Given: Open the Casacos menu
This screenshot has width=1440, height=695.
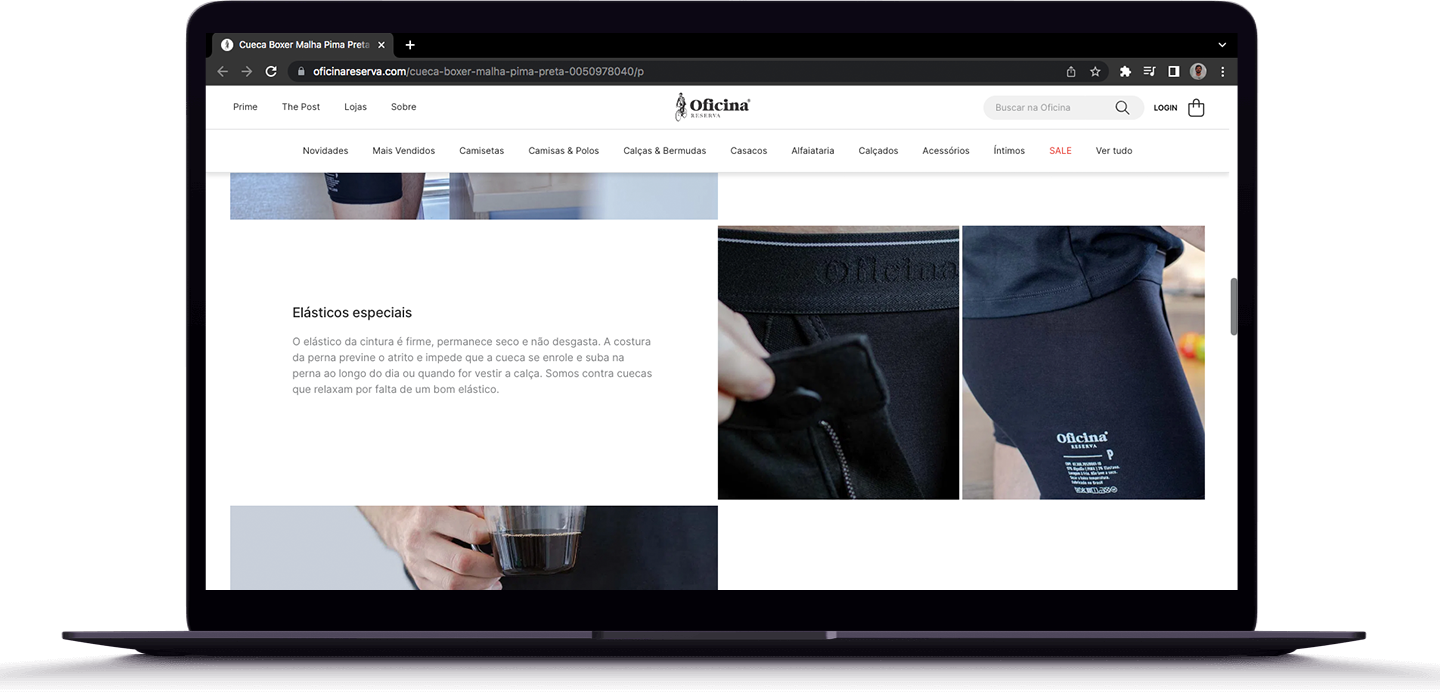Looking at the screenshot, I should [749, 151].
